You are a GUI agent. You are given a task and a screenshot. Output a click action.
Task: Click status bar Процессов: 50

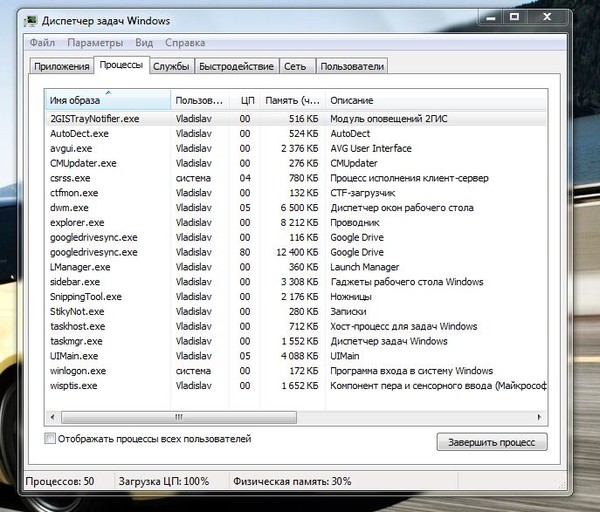pyautogui.click(x=60, y=481)
